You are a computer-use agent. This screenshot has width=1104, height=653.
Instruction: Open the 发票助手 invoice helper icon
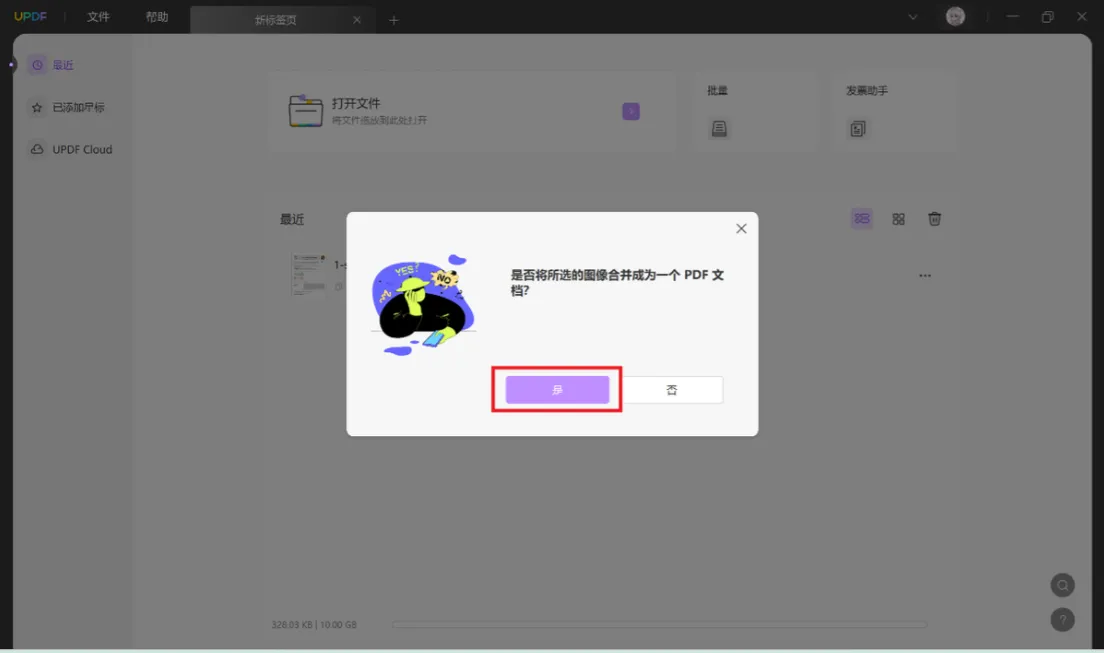click(858, 129)
